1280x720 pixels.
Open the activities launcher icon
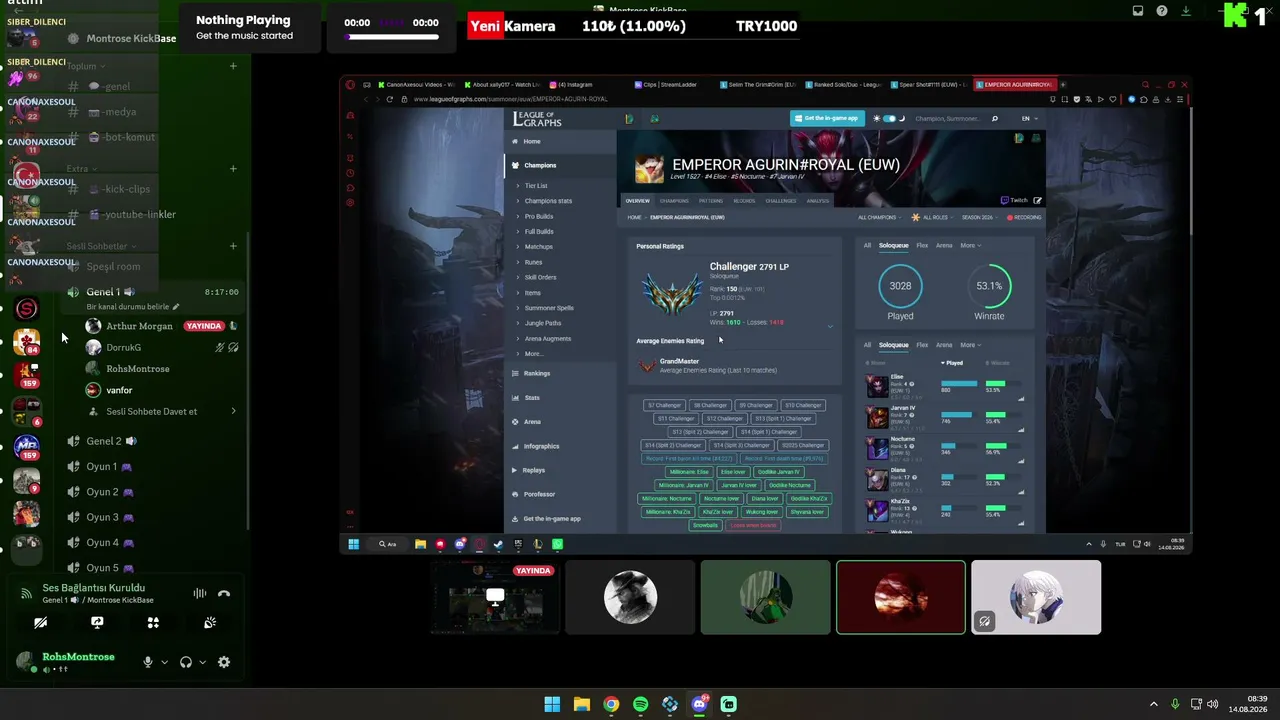(153, 622)
